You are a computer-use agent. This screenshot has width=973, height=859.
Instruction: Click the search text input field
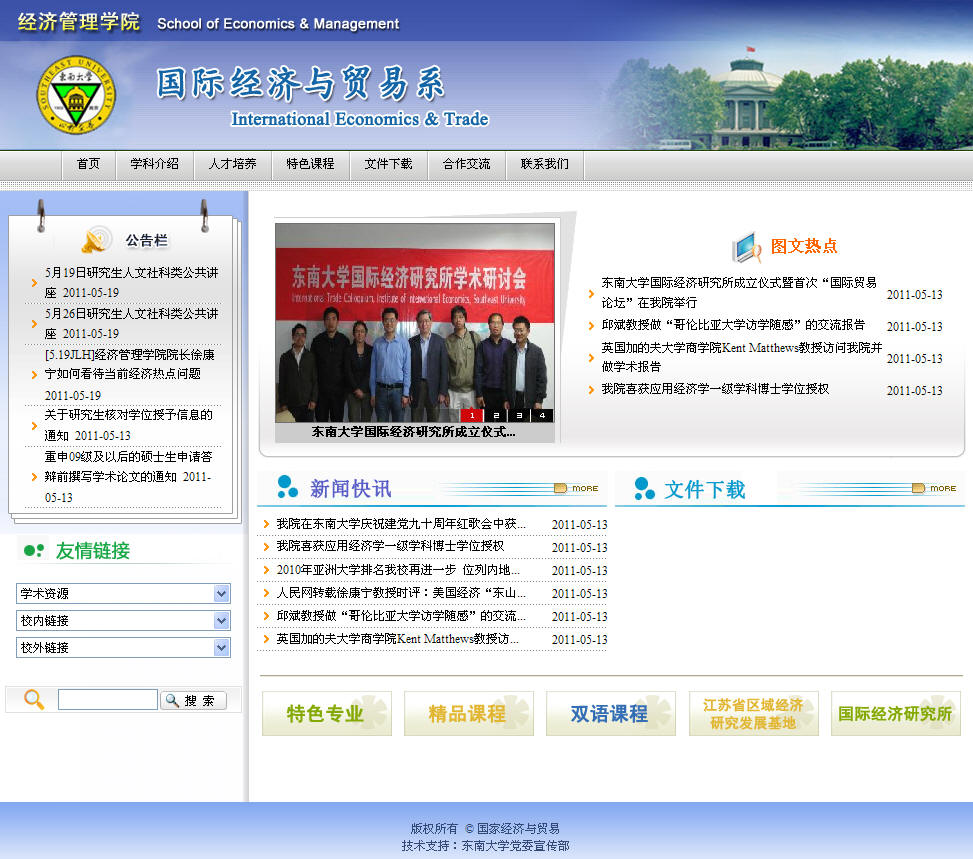pos(107,700)
